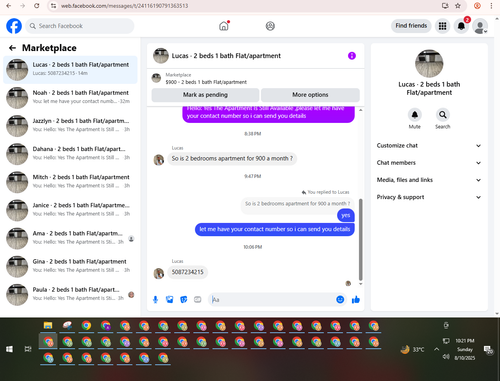Click the chat scroll down arrow
The height and width of the screenshot is (381, 500).
click(360, 284)
